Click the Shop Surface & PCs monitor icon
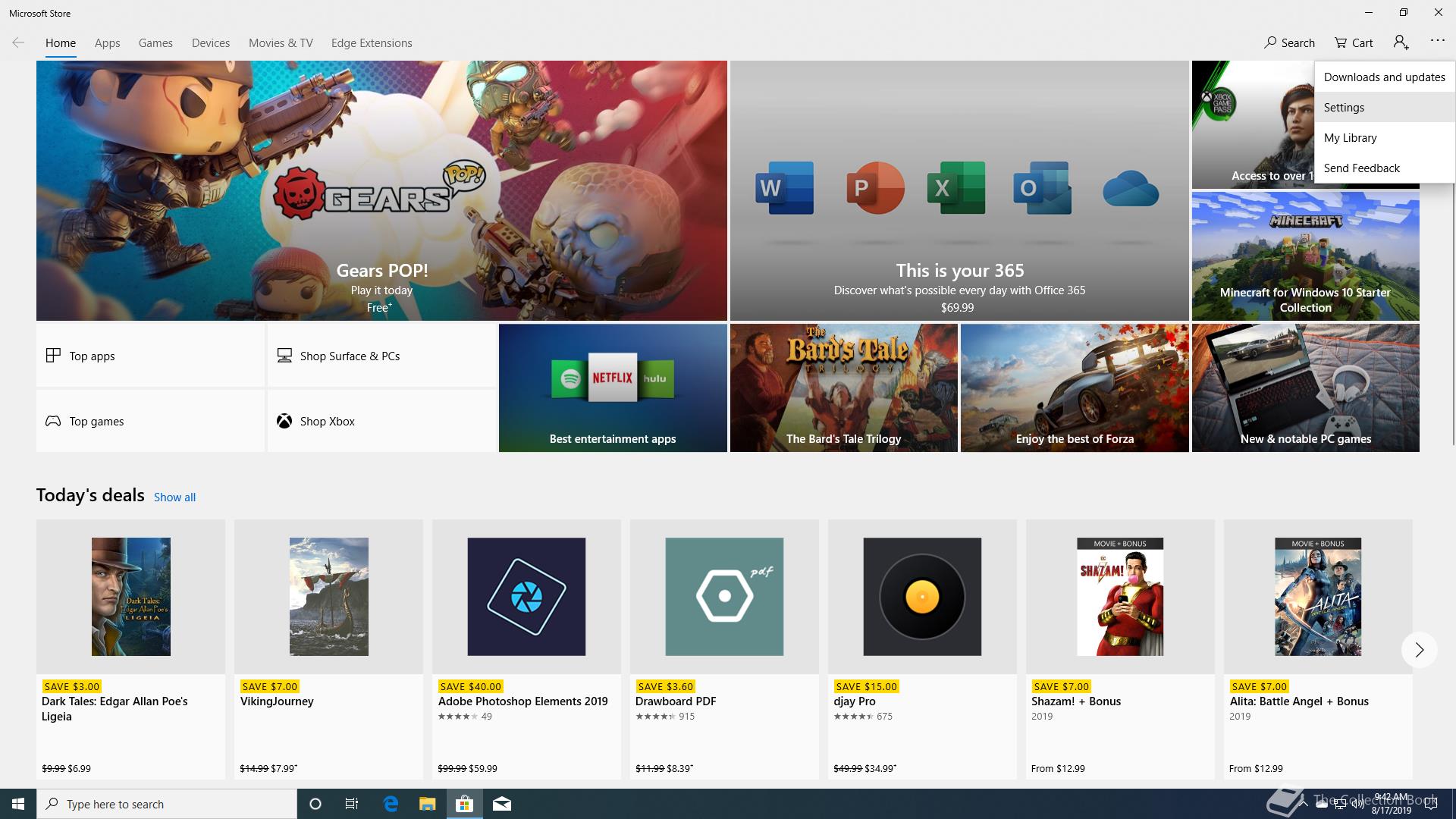The image size is (1456, 819). 284,355
